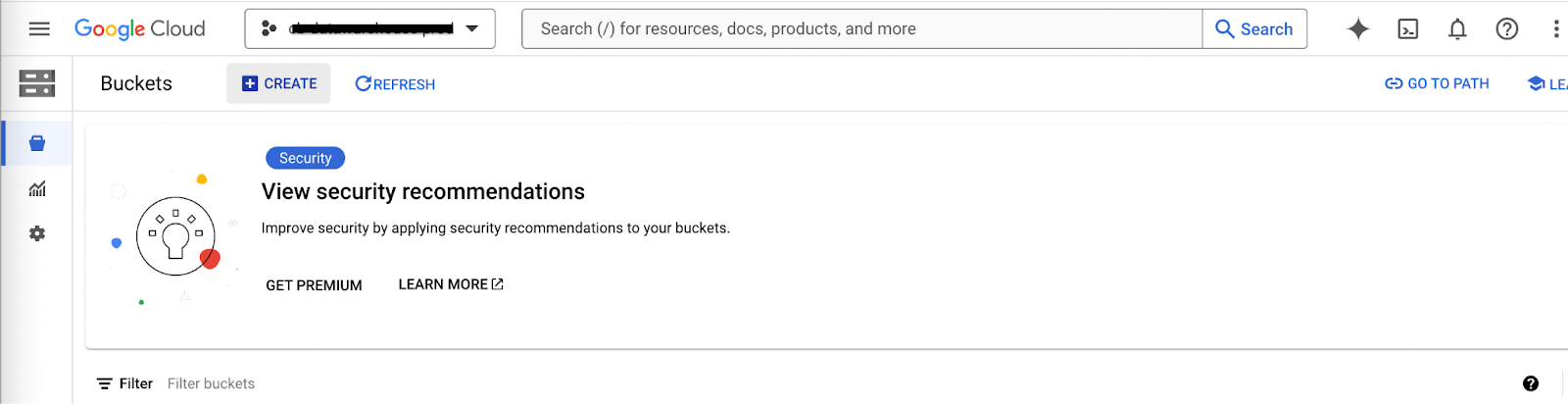Click the Cloud Storage product icon
The height and width of the screenshot is (404, 1568).
click(37, 84)
